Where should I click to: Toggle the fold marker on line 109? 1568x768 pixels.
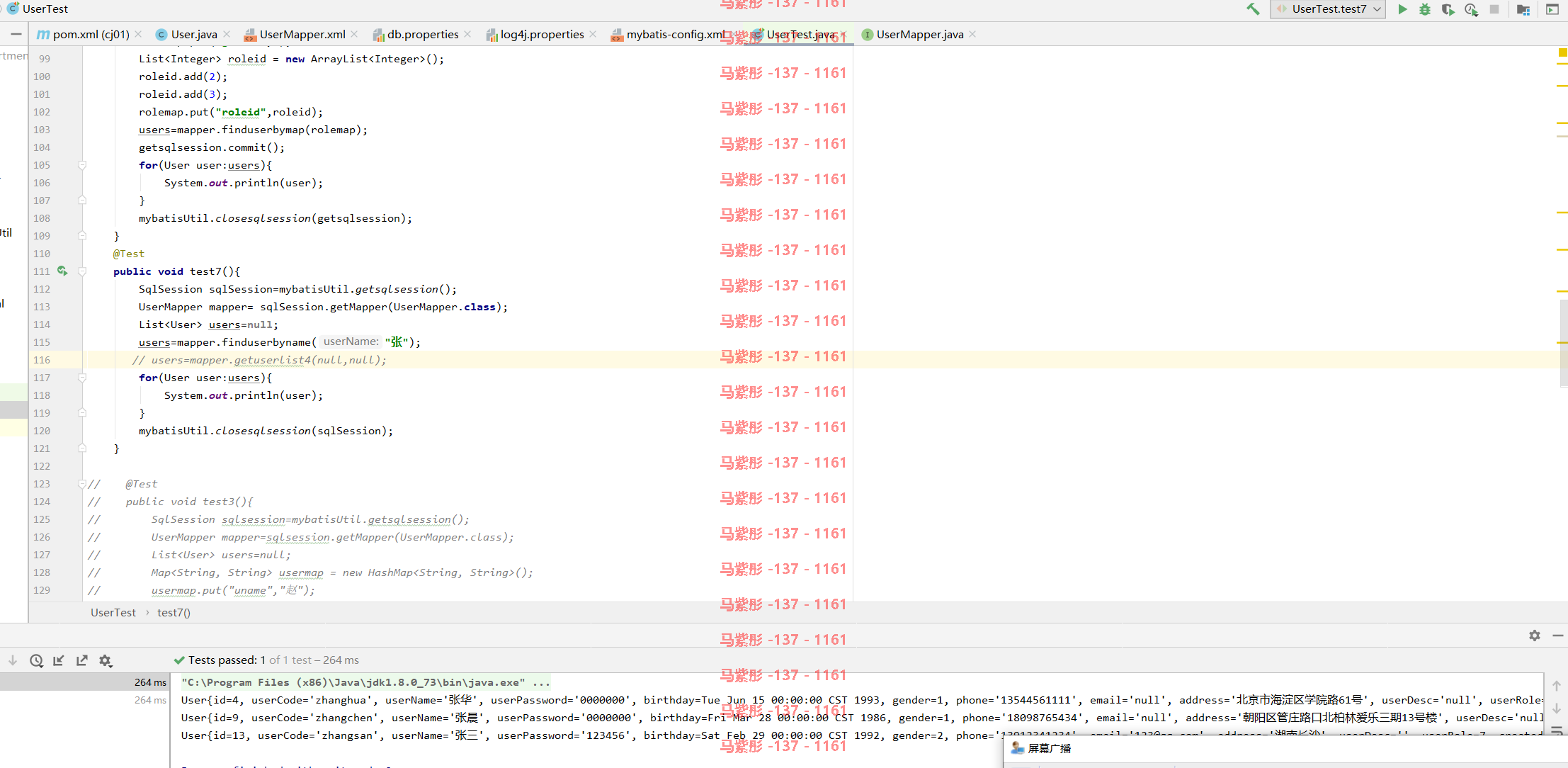pos(82,235)
